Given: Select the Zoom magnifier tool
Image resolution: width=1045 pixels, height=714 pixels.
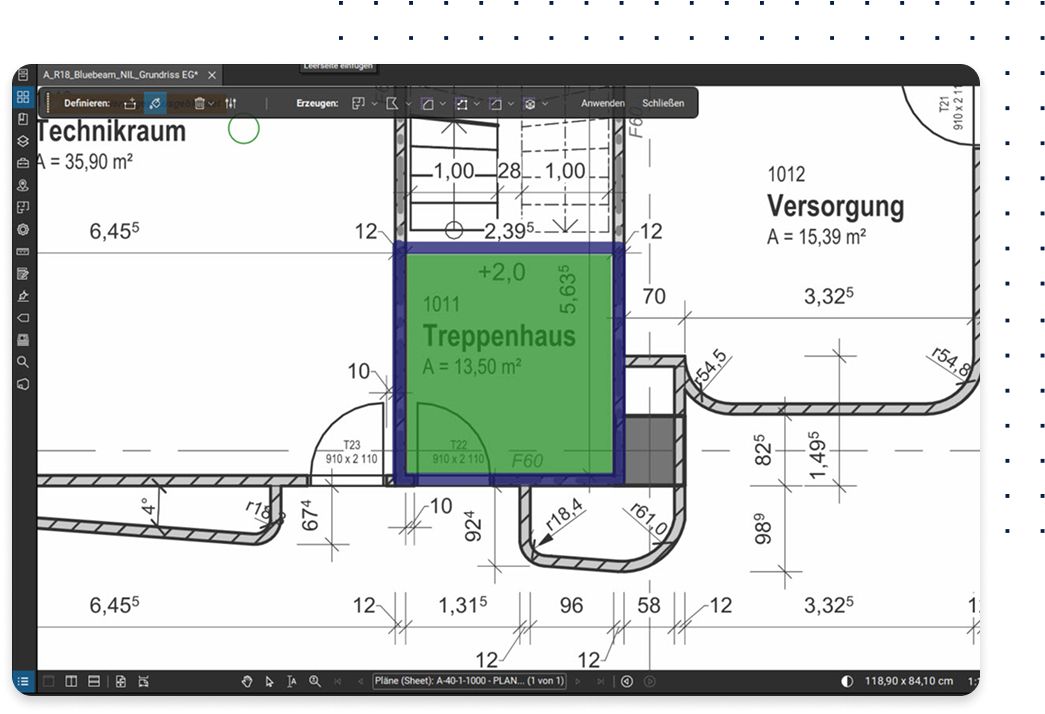Looking at the screenshot, I should tap(315, 681).
